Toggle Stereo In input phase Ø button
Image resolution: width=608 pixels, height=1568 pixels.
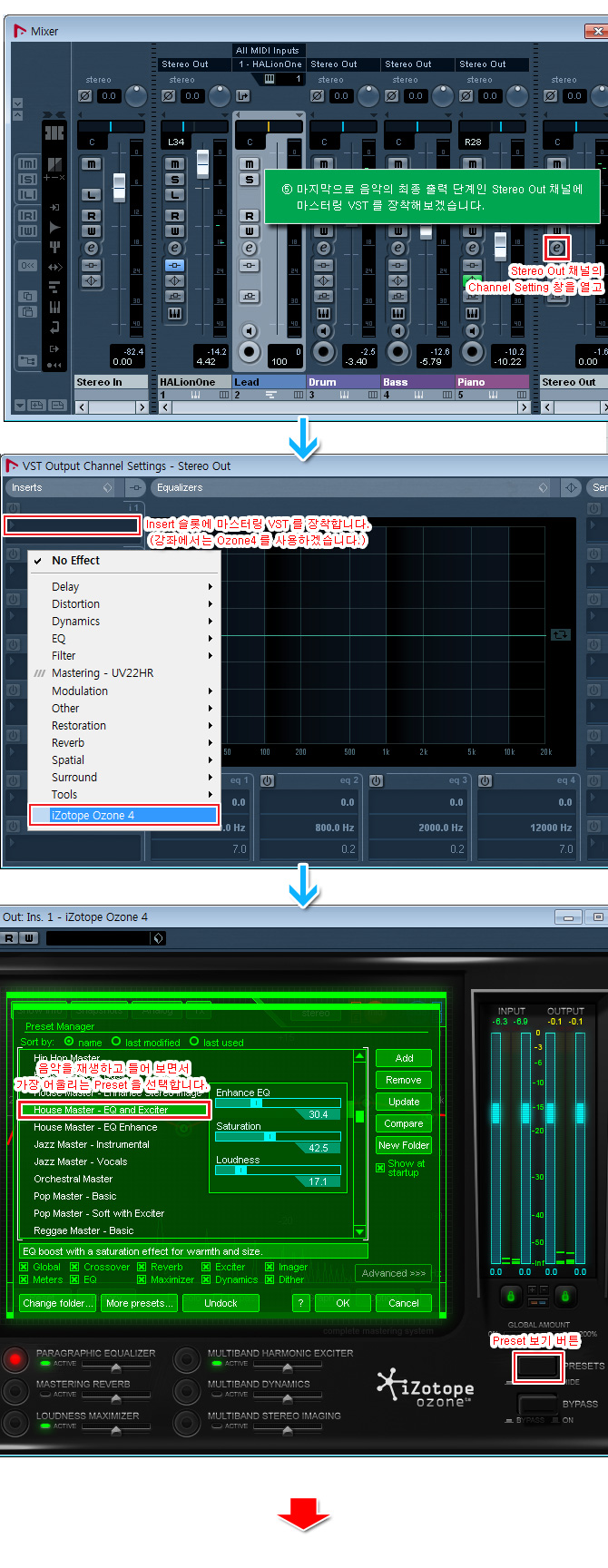84,95
